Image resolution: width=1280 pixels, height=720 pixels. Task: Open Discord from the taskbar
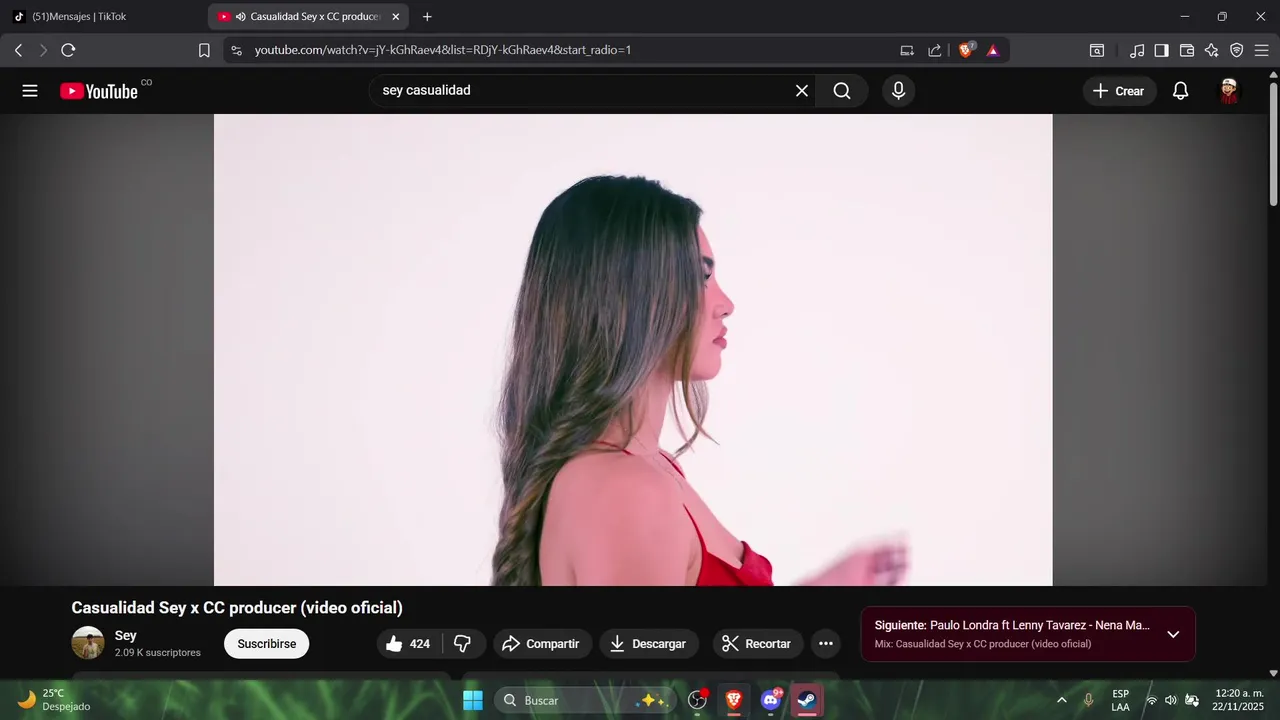770,700
